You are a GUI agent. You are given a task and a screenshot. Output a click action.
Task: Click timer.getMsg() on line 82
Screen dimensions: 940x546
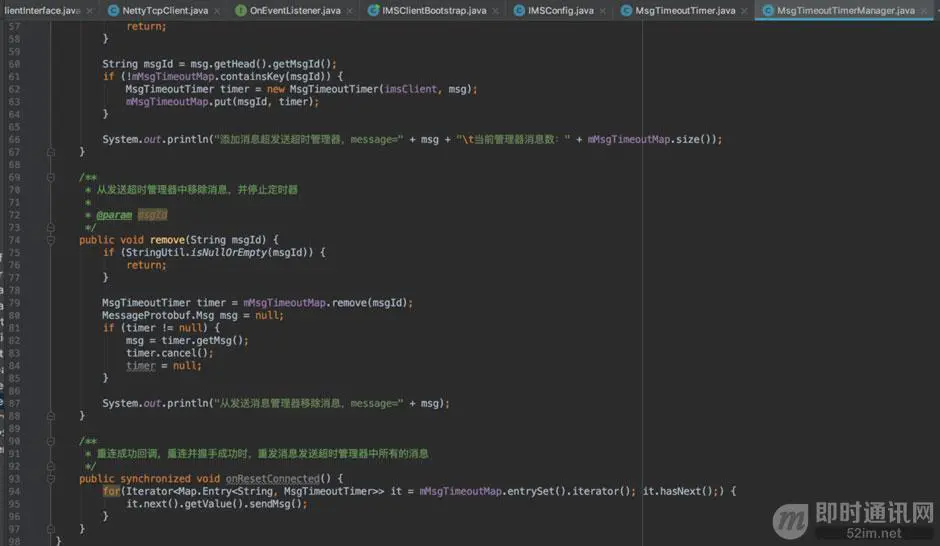(204, 340)
